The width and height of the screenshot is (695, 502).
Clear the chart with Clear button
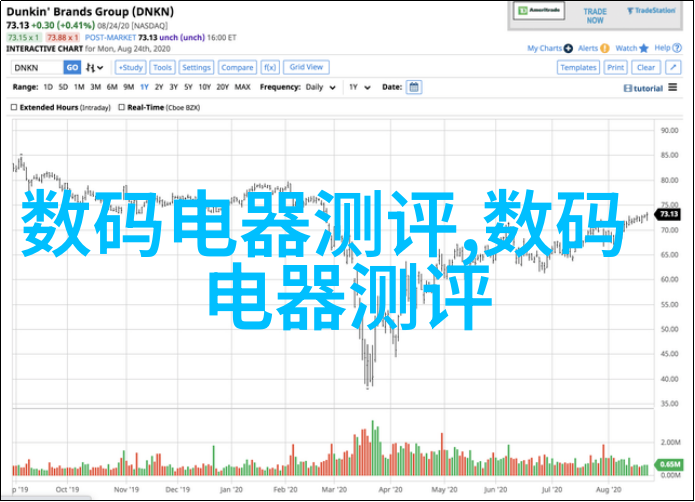646,67
